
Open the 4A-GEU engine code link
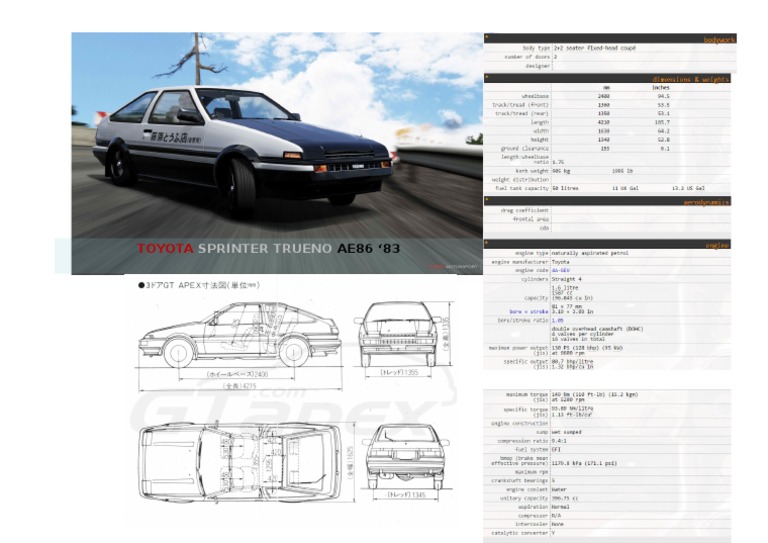tap(560, 270)
